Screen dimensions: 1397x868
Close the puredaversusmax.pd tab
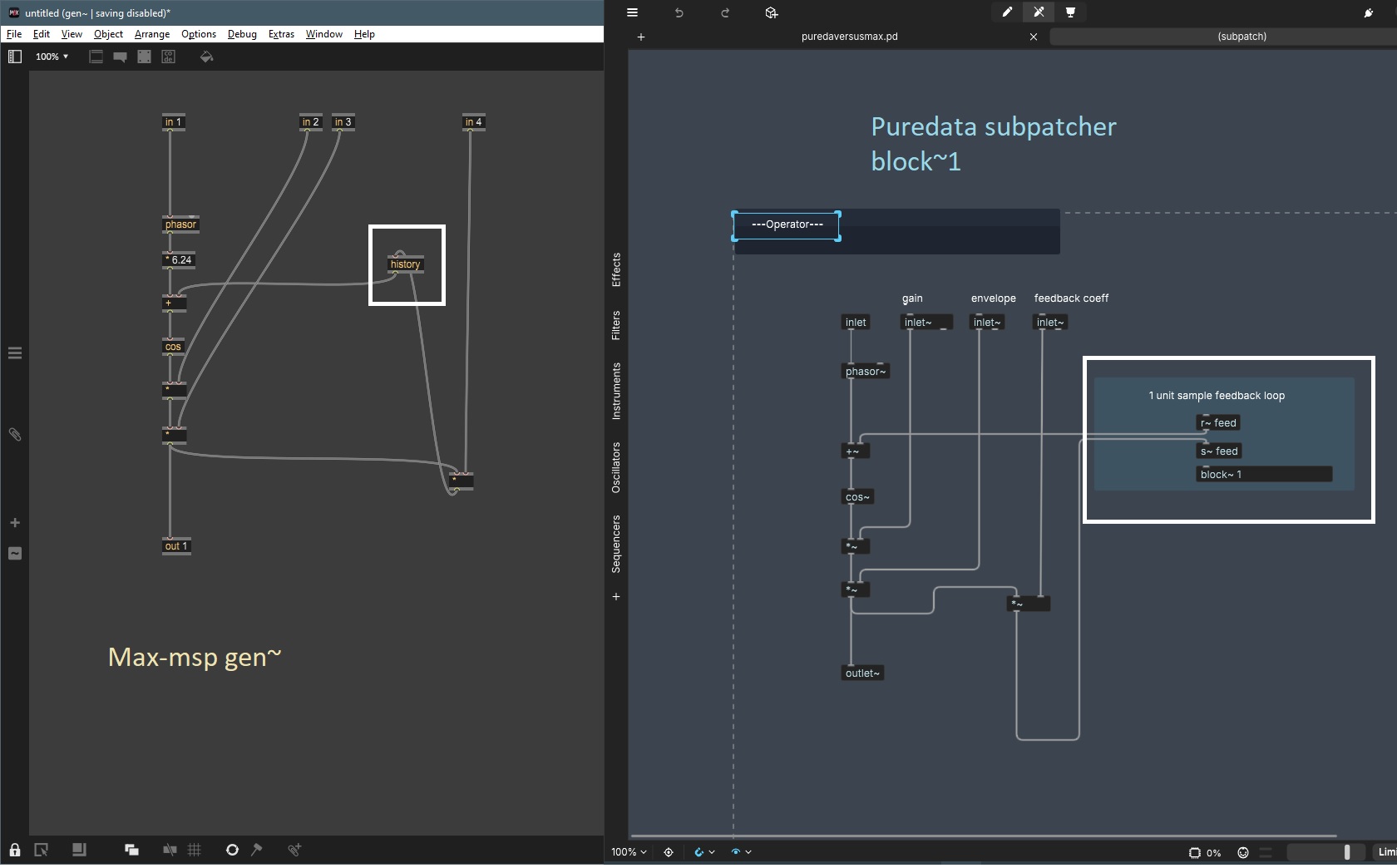pyautogui.click(x=1034, y=37)
